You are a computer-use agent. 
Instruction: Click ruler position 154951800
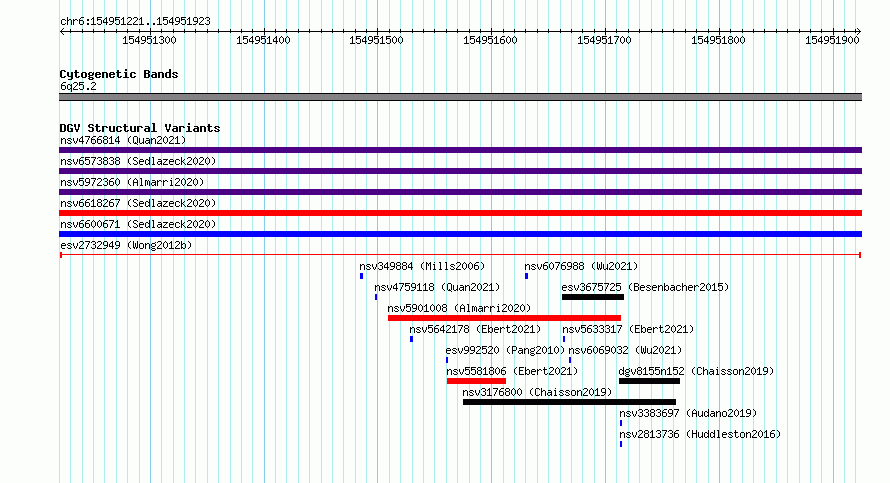coord(718,40)
